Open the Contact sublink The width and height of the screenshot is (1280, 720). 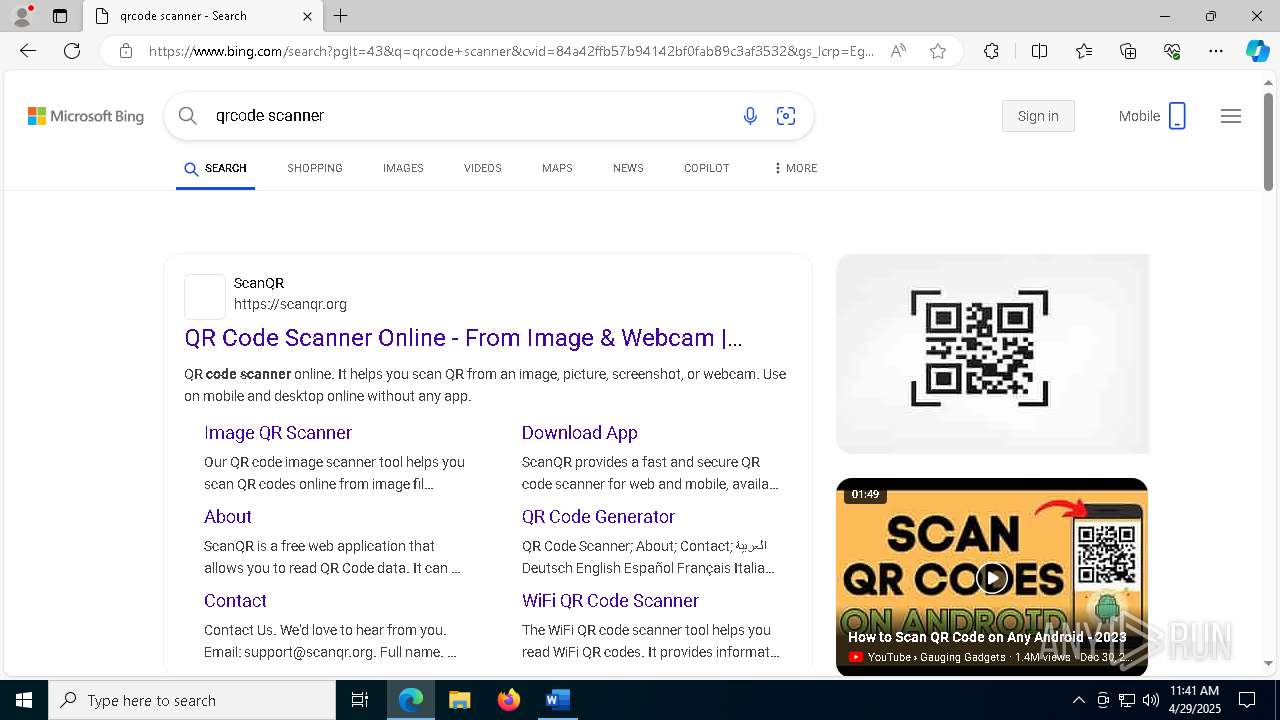[235, 601]
